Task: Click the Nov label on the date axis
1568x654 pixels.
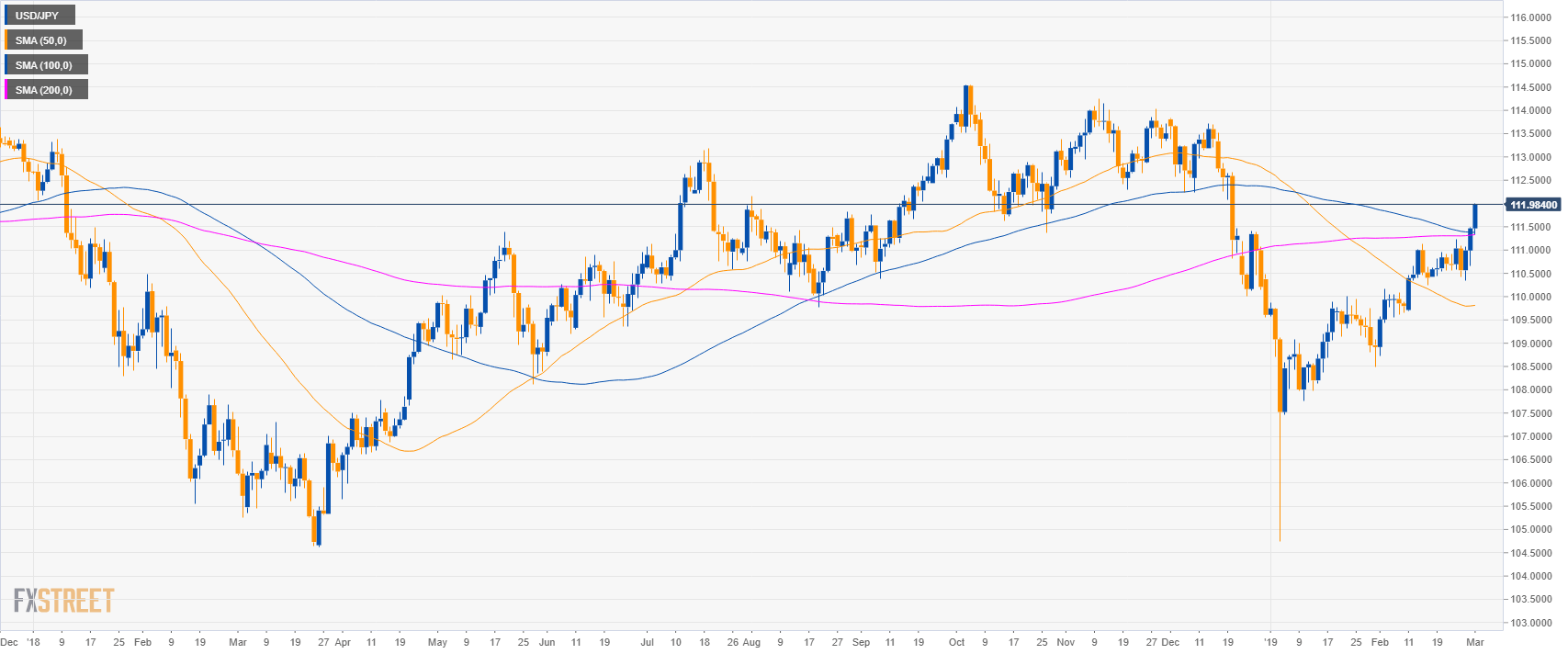Action: pos(1065,642)
